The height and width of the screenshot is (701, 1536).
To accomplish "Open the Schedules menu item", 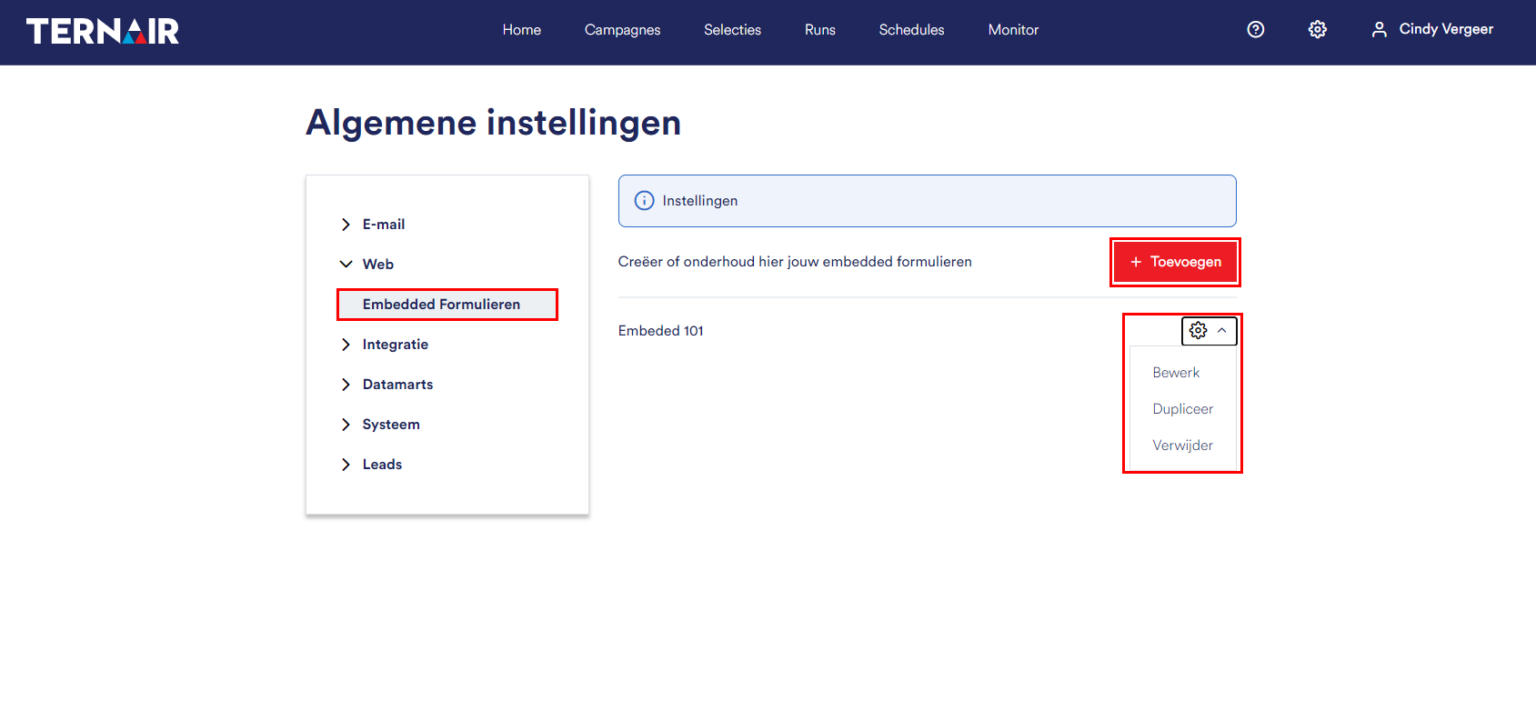I will [912, 30].
